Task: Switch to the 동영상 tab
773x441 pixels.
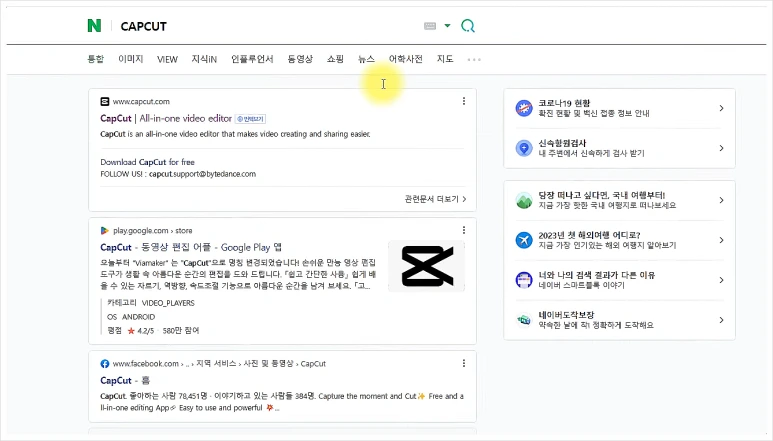Action: 300,59
